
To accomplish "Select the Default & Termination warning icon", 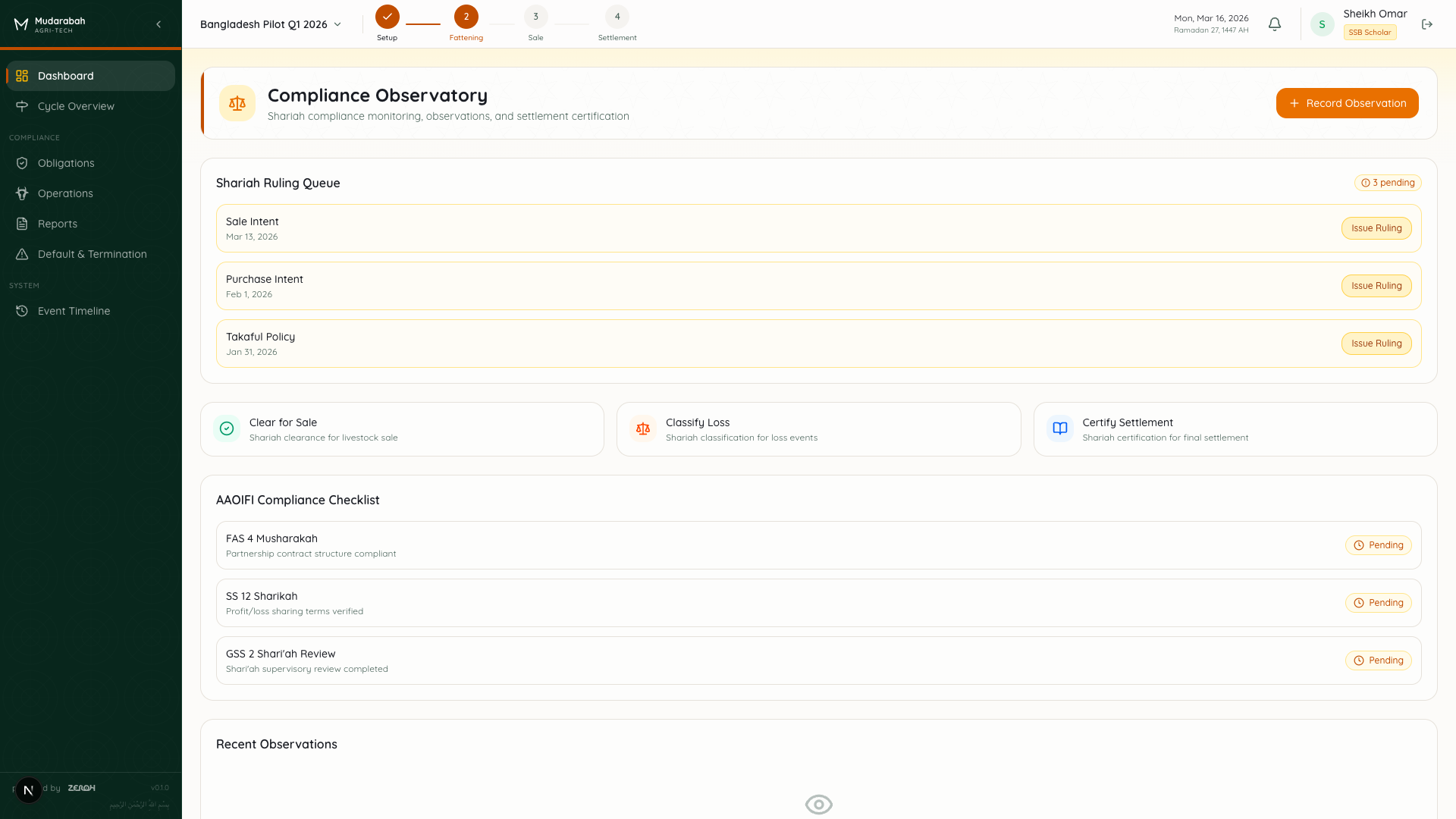I will (22, 254).
